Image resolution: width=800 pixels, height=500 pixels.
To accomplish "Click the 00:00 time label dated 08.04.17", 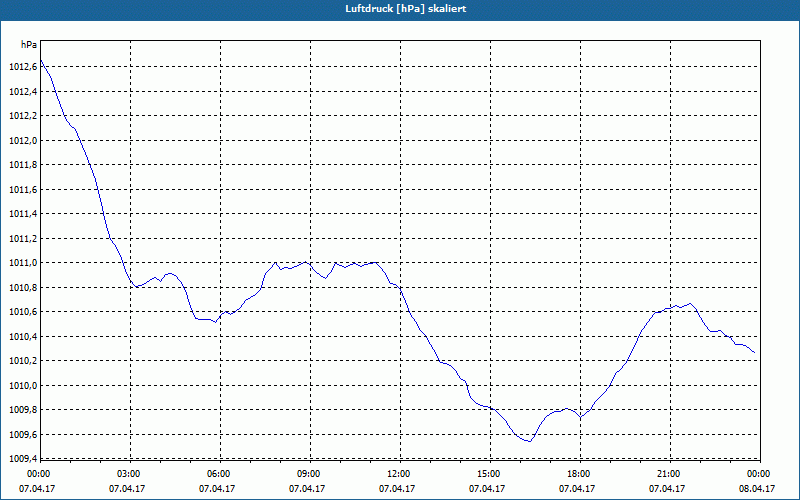I will pyautogui.click(x=758, y=474).
